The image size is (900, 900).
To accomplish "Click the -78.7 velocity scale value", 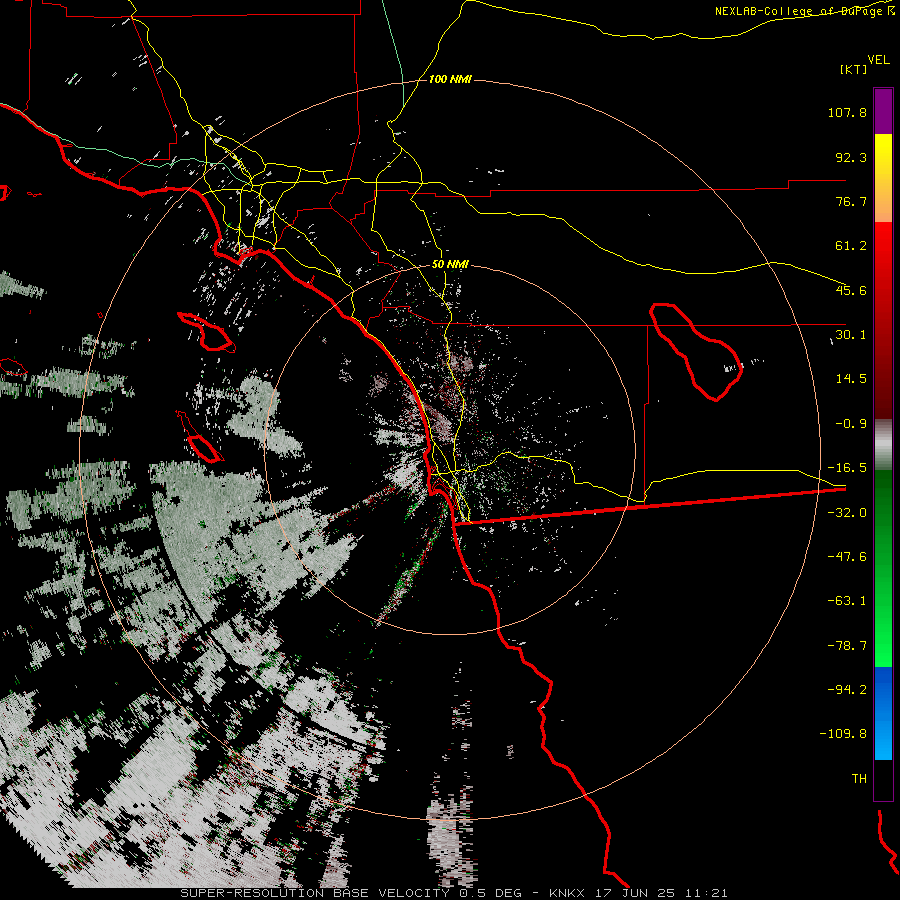I will click(847, 646).
